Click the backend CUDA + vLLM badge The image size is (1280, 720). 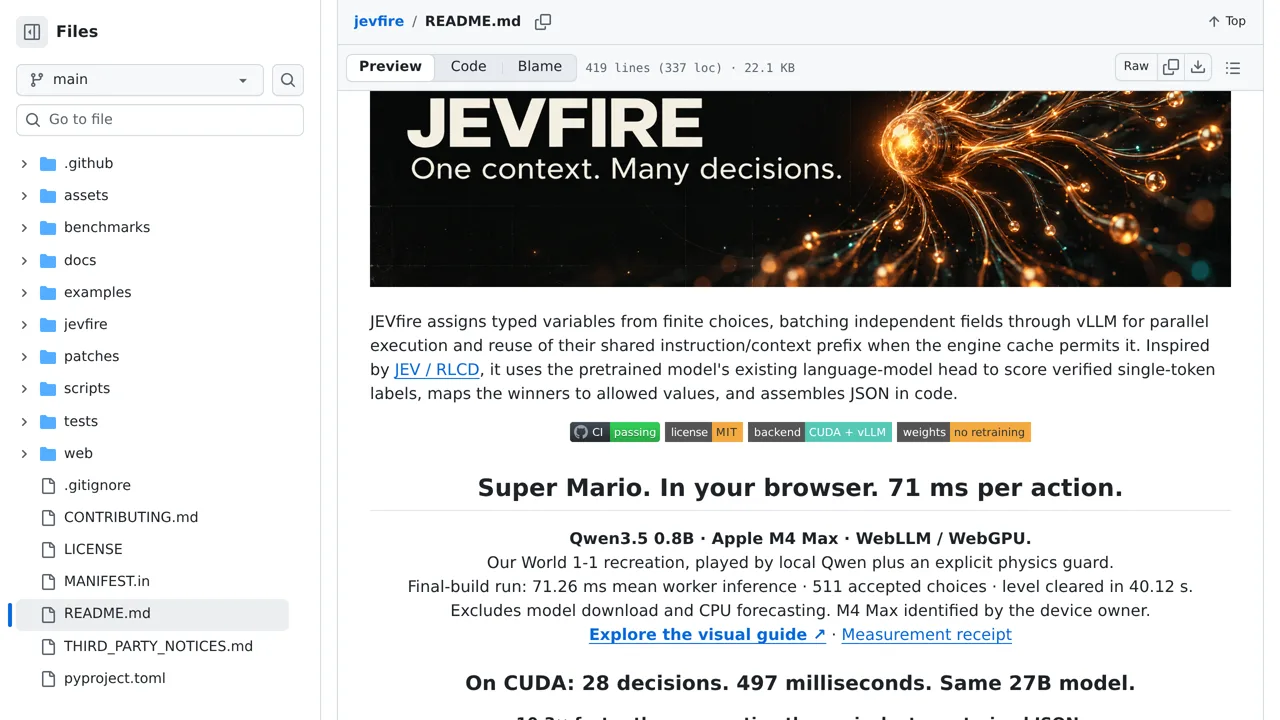coord(820,432)
